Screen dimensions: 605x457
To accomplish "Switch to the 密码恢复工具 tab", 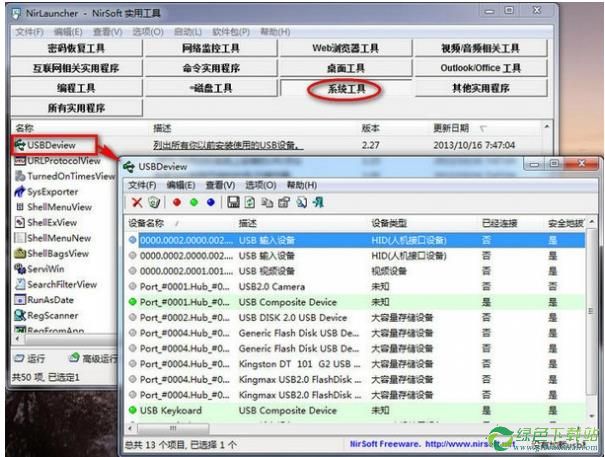I will 76,48.
